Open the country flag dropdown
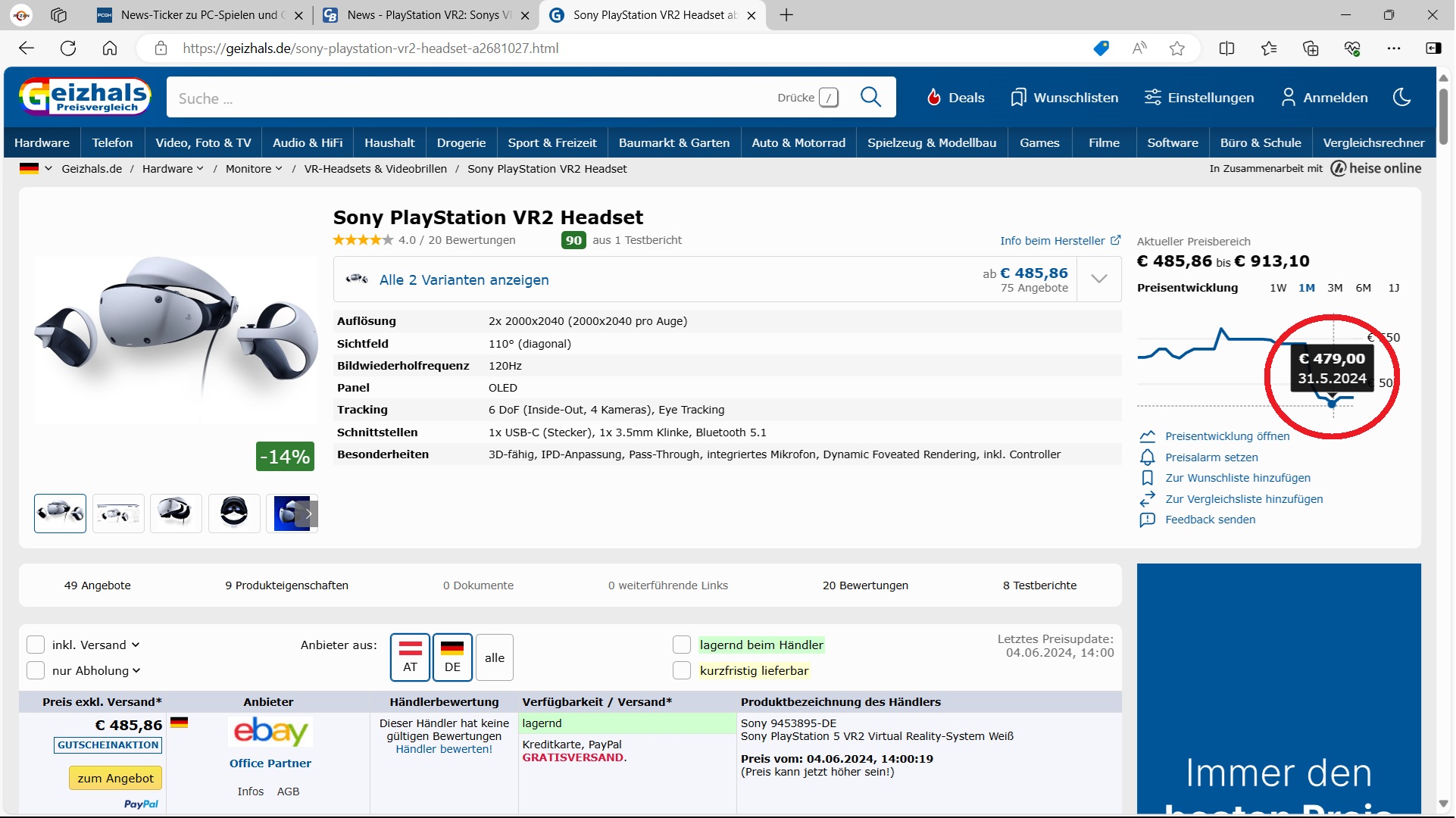The width and height of the screenshot is (1456, 818). [x=36, y=169]
